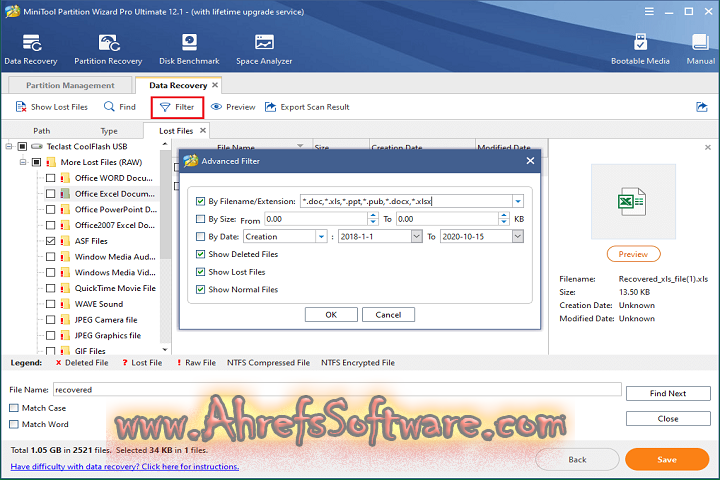
Task: Open the data recovery instructions link
Action: coord(125,466)
